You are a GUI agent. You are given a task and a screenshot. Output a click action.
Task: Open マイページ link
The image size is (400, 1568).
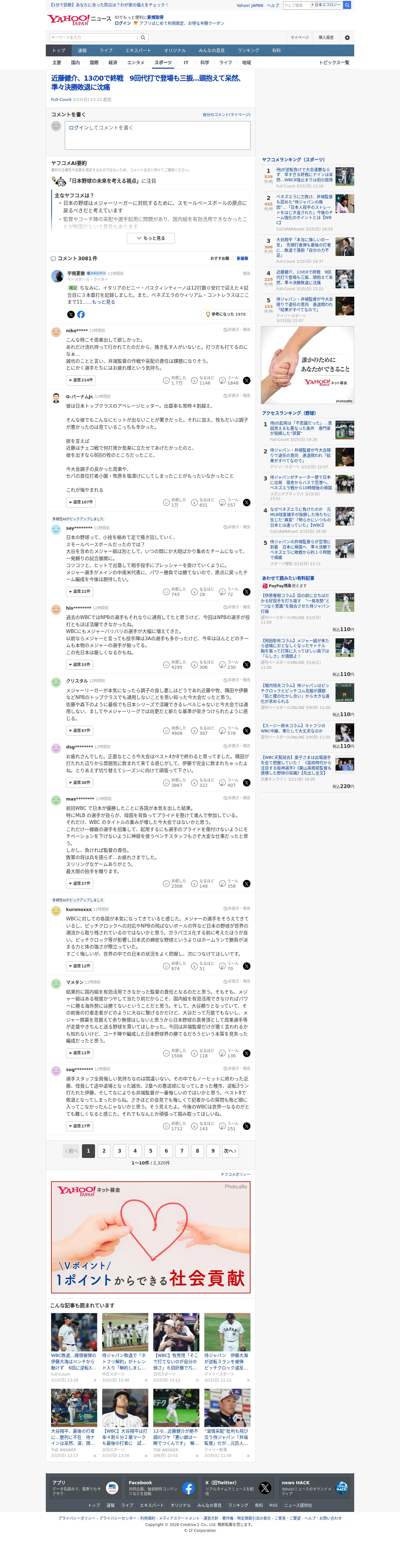click(x=300, y=38)
